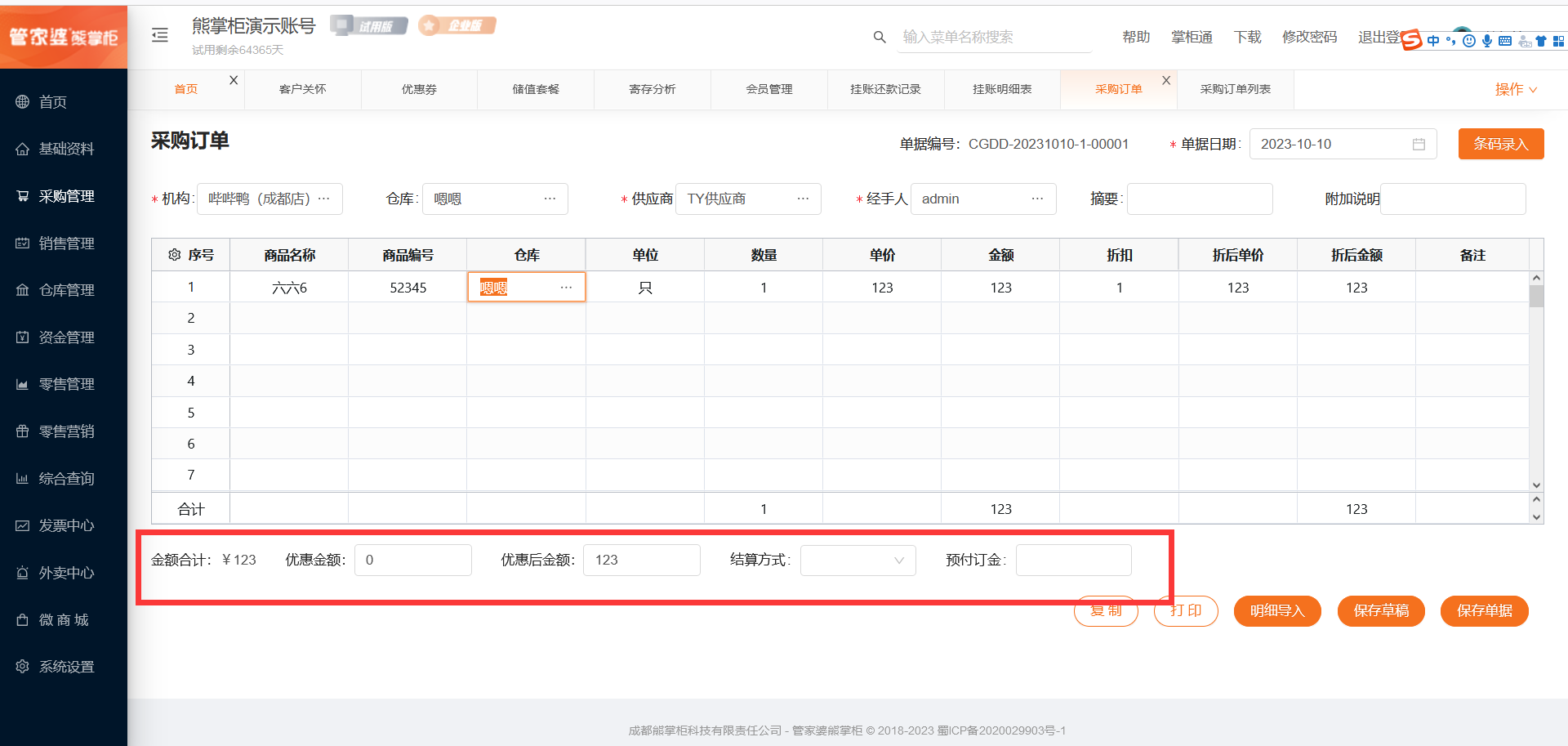Click 基础资料 house icon in sidebar

(23, 149)
